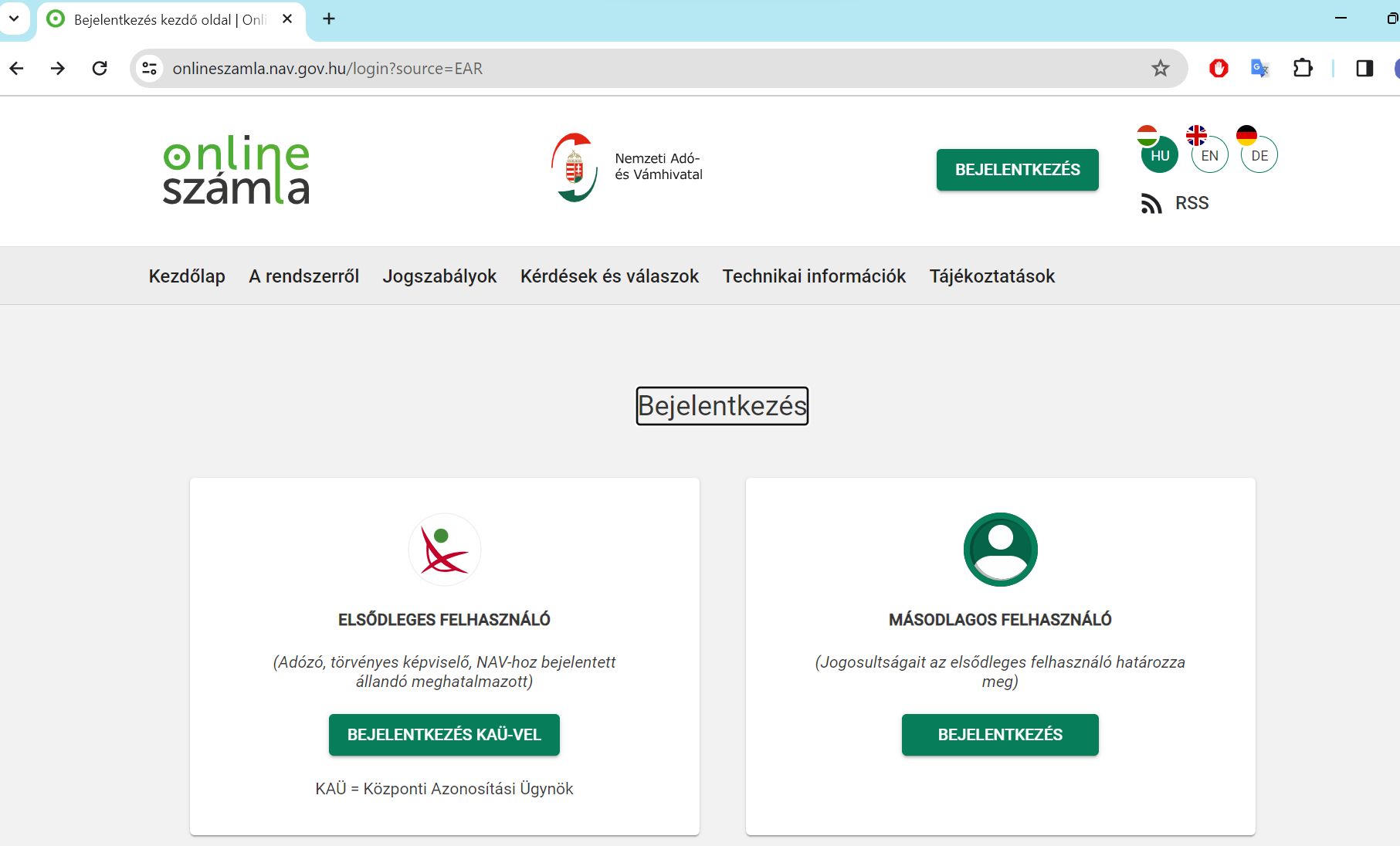The image size is (1400, 846).
Task: Click the Bejelentkezés page heading
Action: tap(722, 406)
